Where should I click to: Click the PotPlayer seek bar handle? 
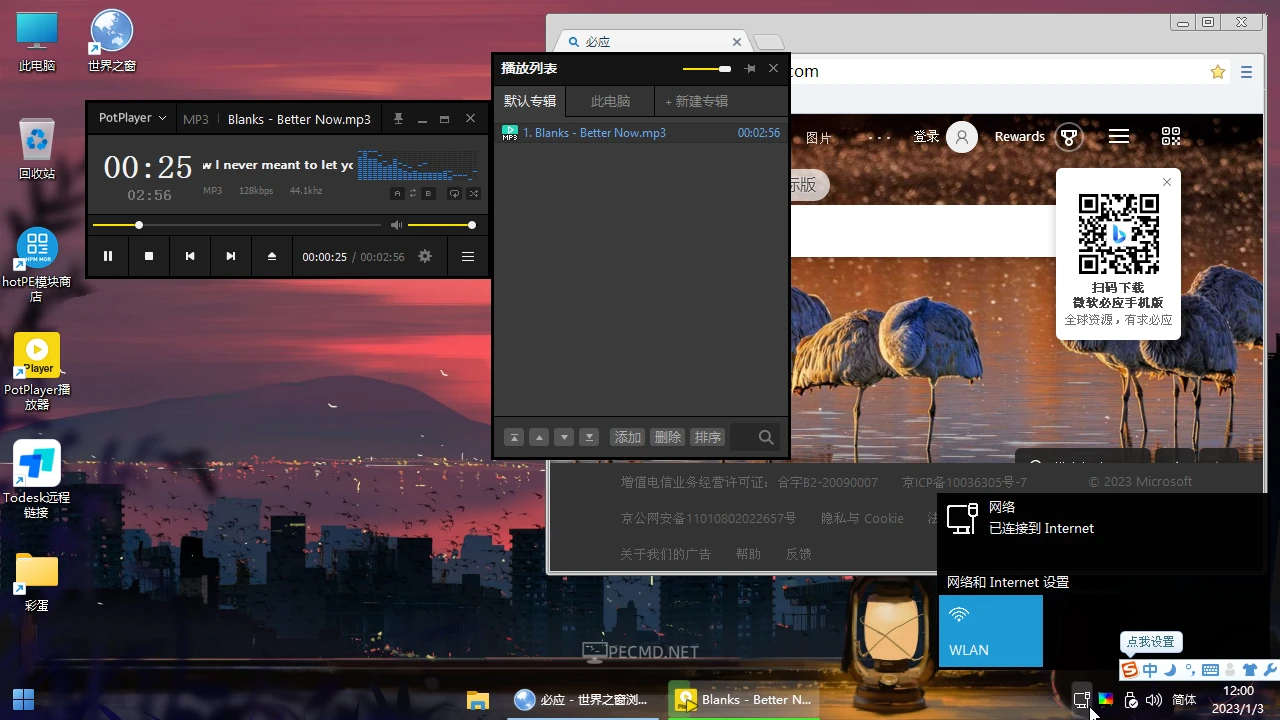click(139, 225)
